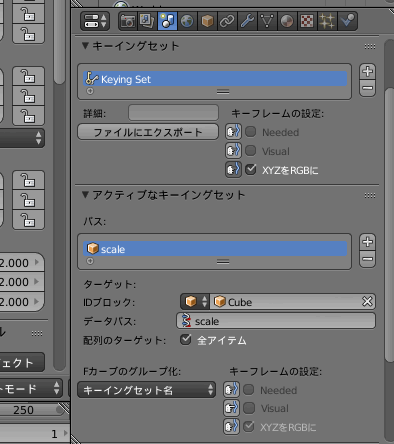Remove the keying set with minus button
This screenshot has width=394, height=444.
pos(367,88)
